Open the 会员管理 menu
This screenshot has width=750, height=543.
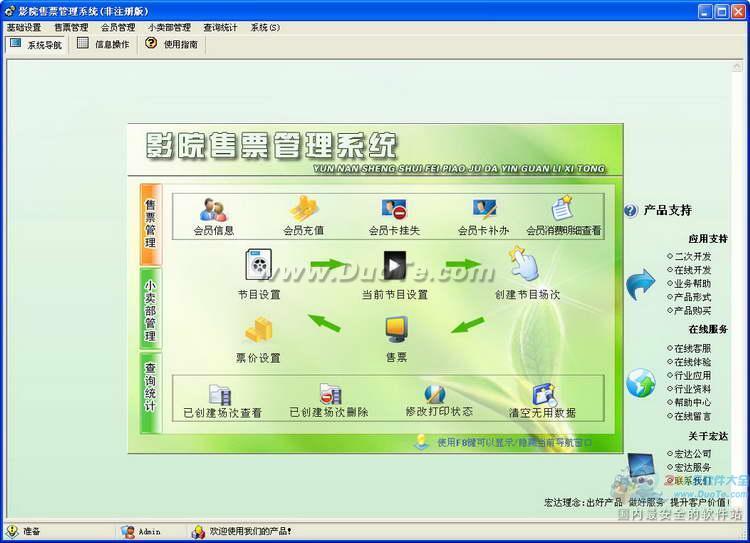click(118, 28)
